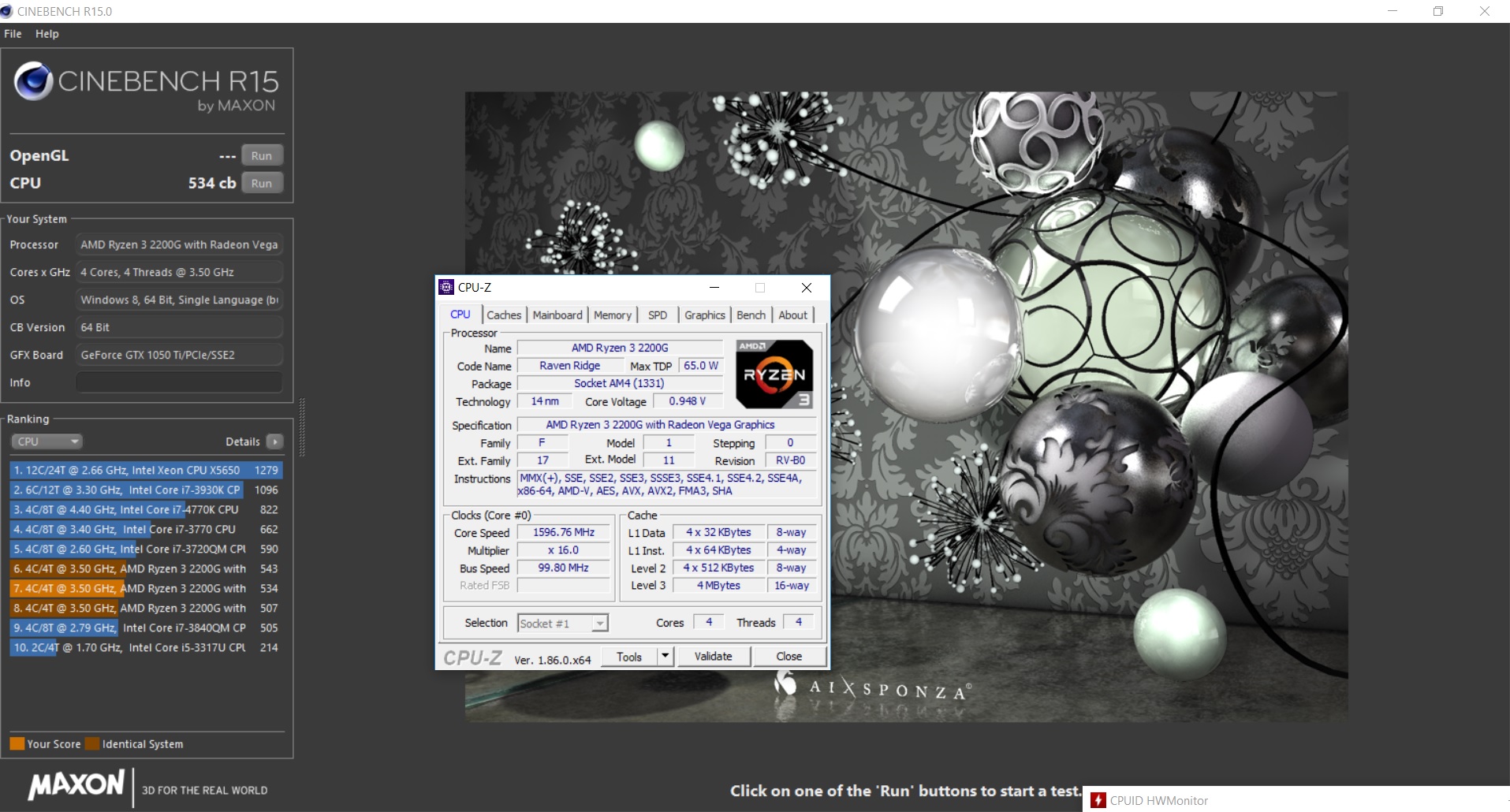Switch to the Mainboard tab in CPU-Z

[x=557, y=315]
